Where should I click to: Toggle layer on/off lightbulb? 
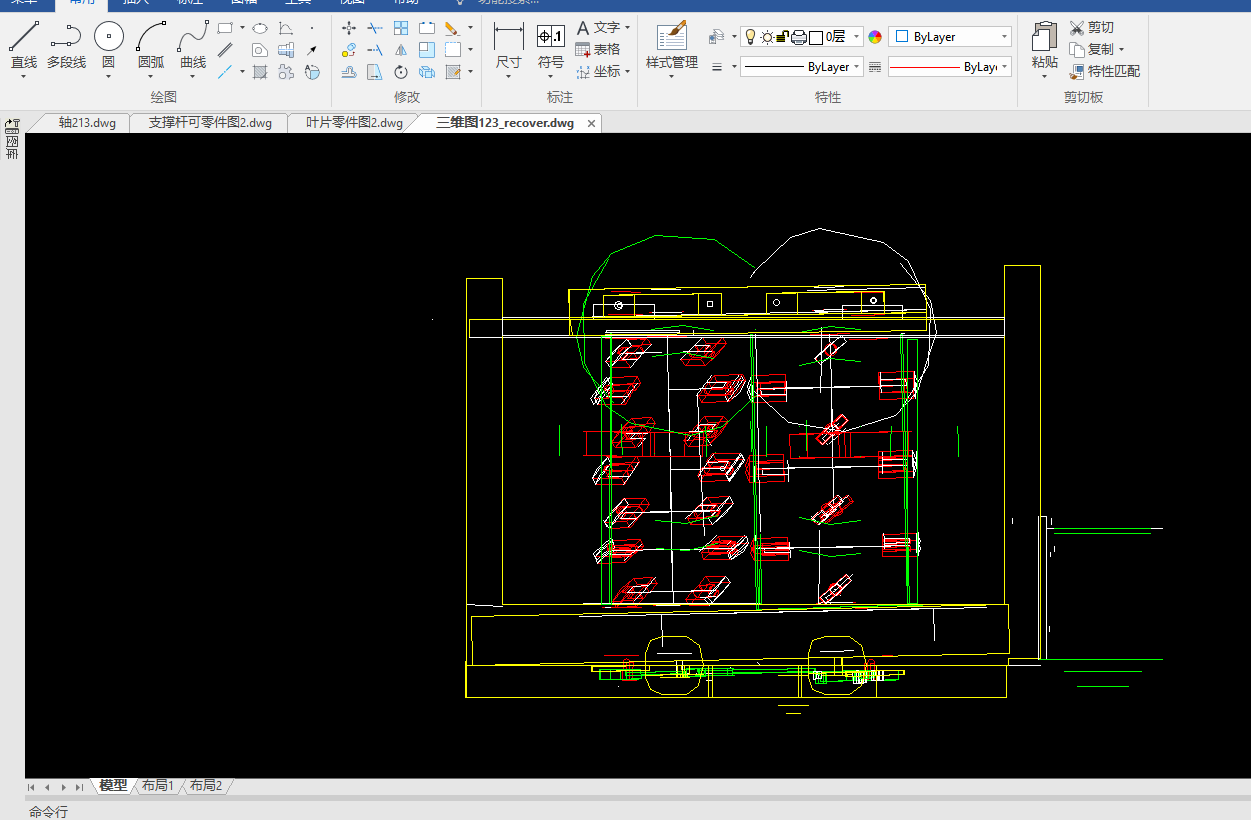click(x=750, y=37)
